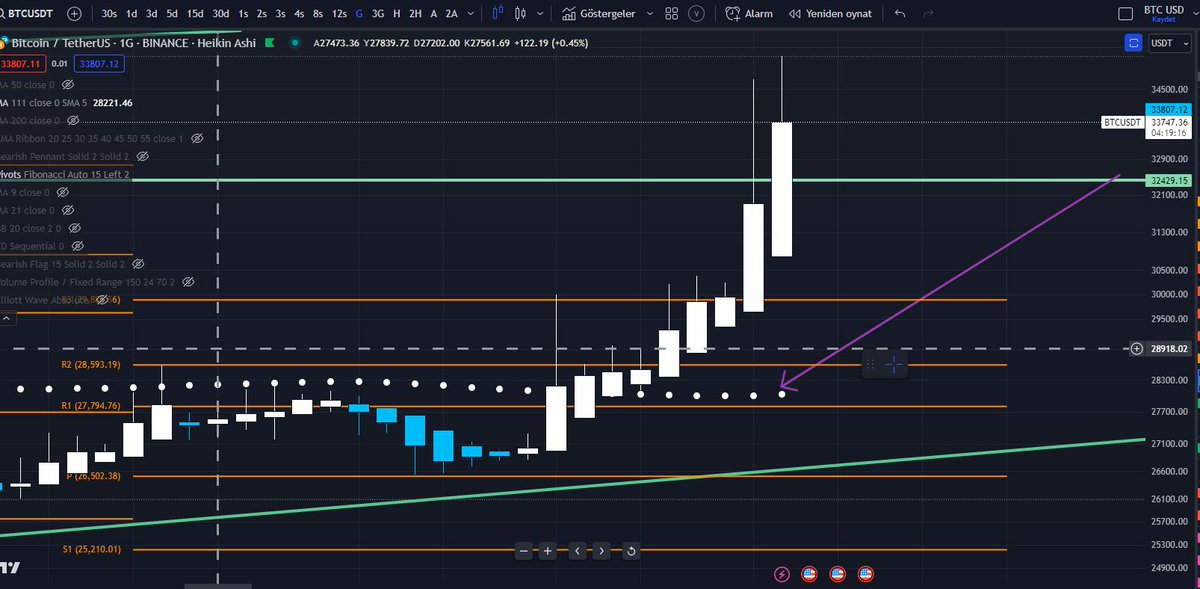
Task: Show the MA 50 indicator
Action: [66, 84]
